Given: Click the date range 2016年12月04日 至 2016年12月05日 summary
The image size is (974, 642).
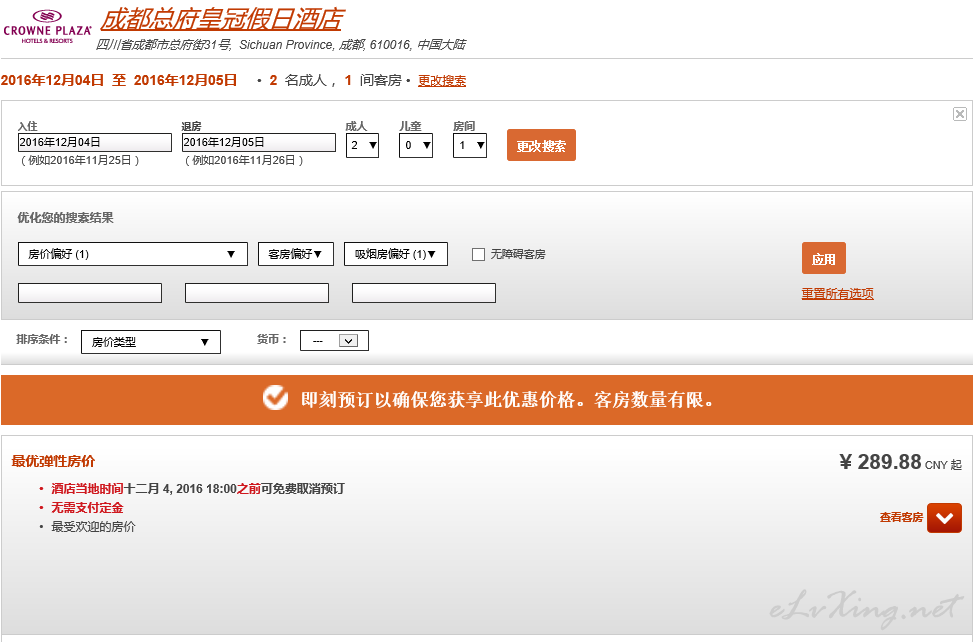Looking at the screenshot, I should [x=119, y=80].
